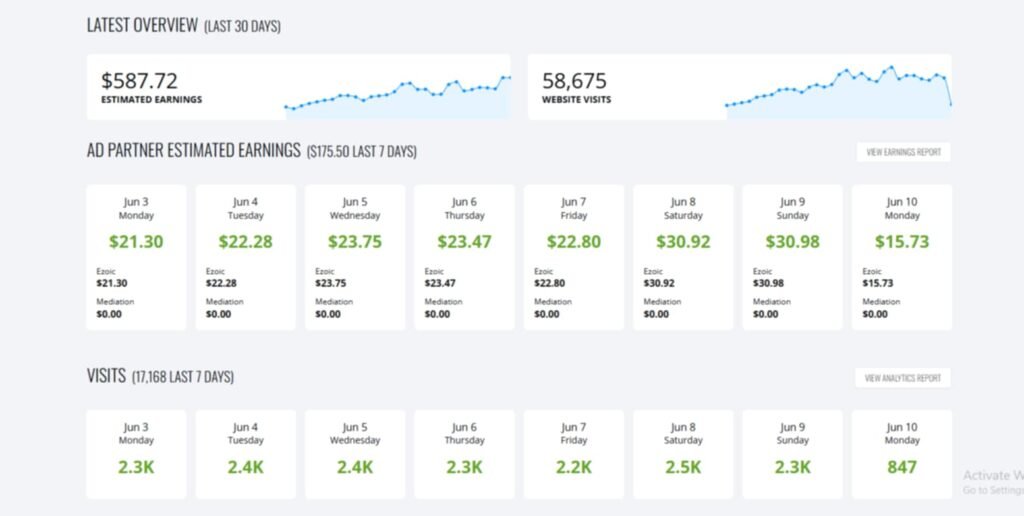This screenshot has height=516, width=1024.
Task: Click the View Analytics Report button
Action: tap(902, 378)
